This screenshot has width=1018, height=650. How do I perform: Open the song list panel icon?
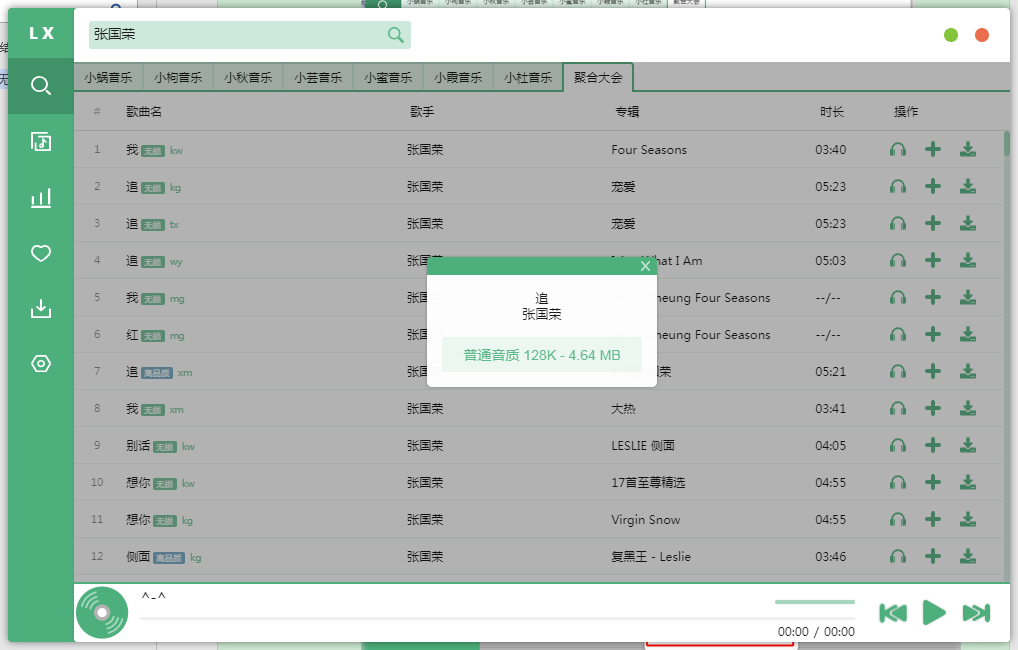pyautogui.click(x=40, y=142)
